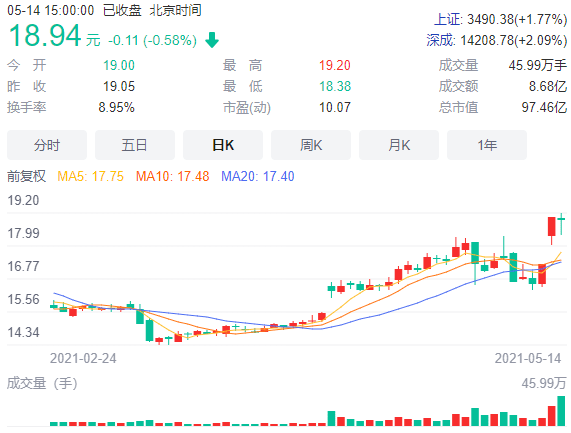The height and width of the screenshot is (433, 571).
Task: Click the tallest green volume bar at right
Action: [562, 411]
